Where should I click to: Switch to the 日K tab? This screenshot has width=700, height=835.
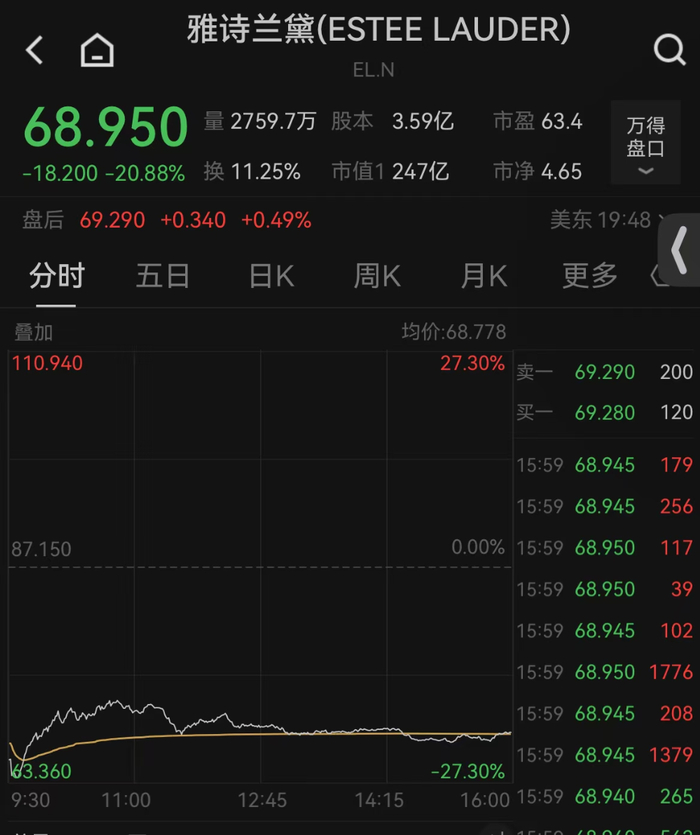[x=271, y=276]
